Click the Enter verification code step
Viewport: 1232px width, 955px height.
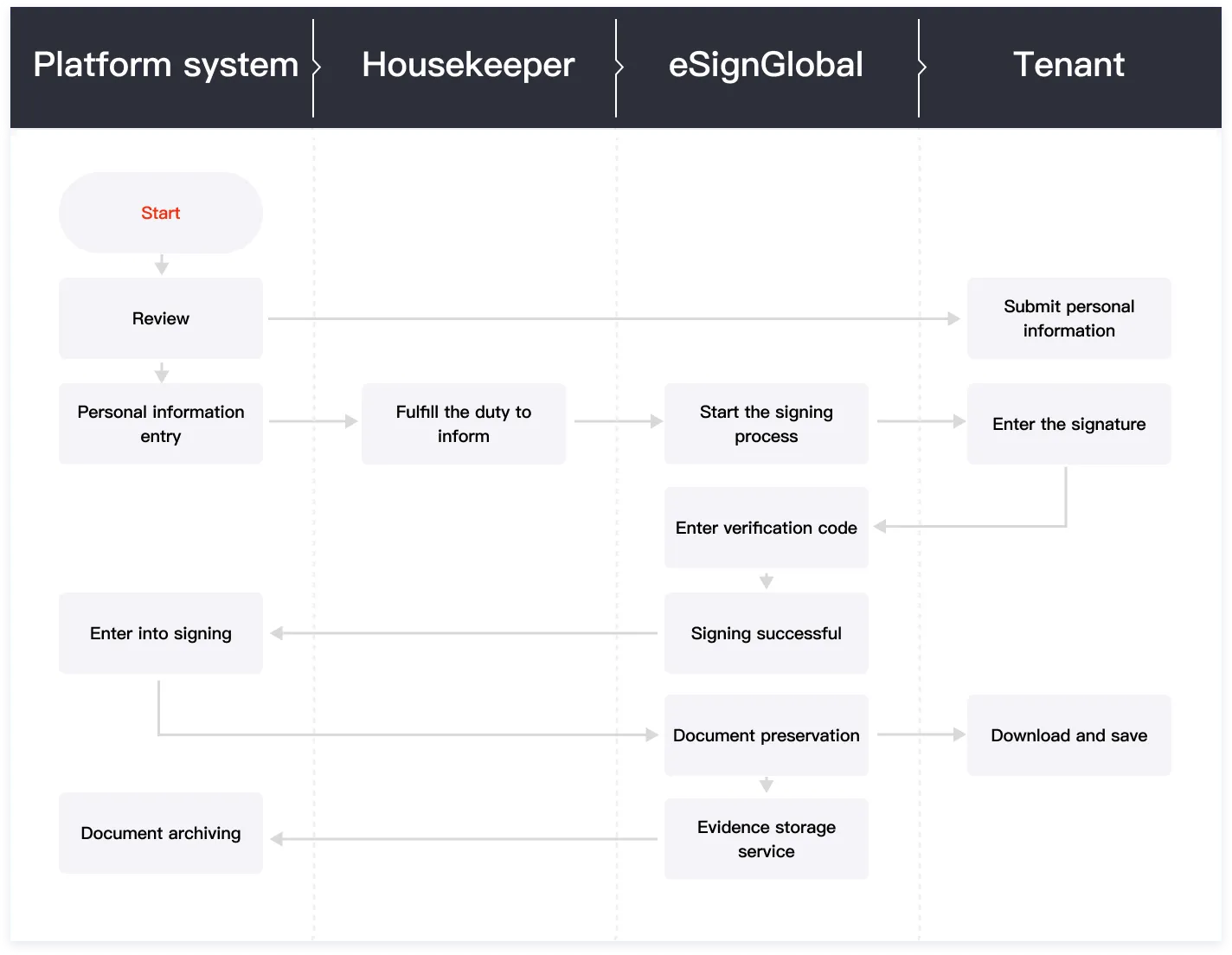click(x=767, y=528)
